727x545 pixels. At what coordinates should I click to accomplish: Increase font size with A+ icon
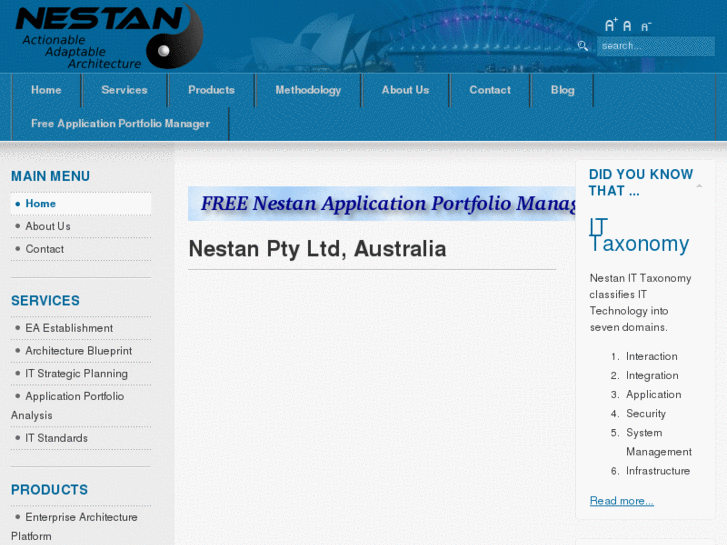611,25
